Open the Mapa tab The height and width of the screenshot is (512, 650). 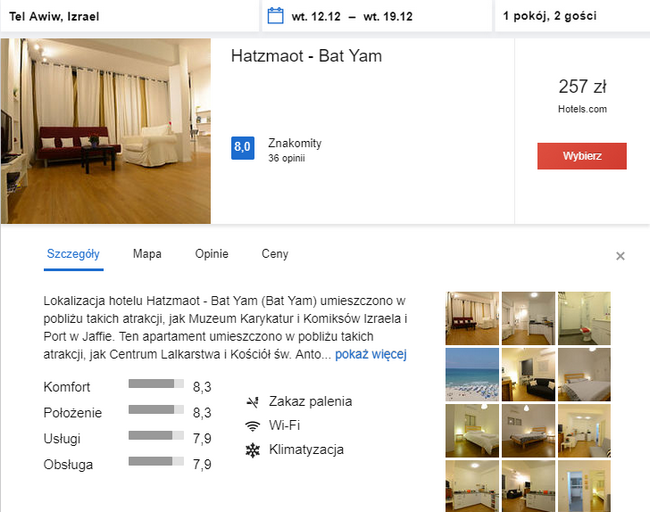click(x=147, y=254)
